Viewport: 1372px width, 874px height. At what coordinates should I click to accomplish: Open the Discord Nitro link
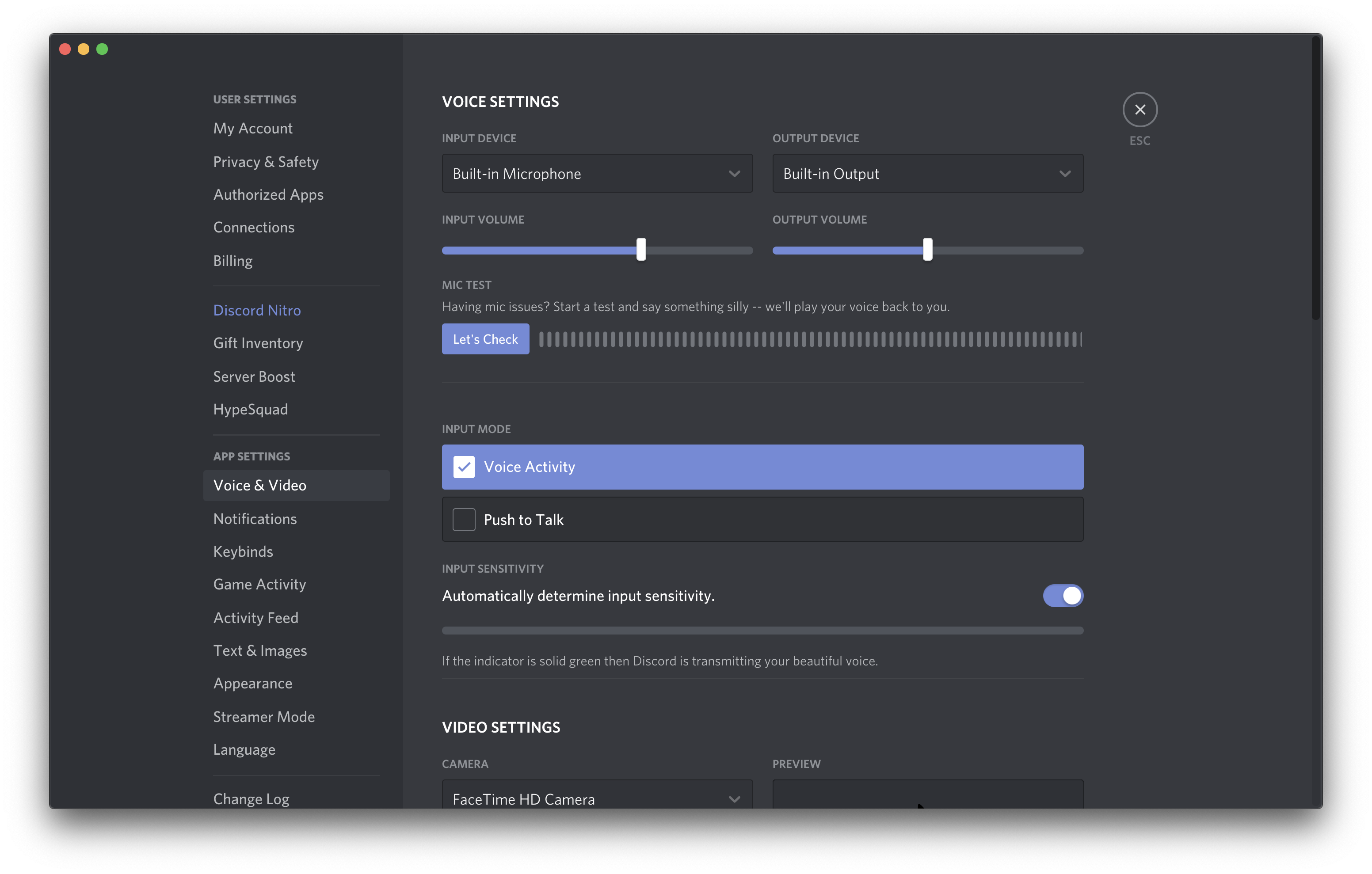pos(257,311)
